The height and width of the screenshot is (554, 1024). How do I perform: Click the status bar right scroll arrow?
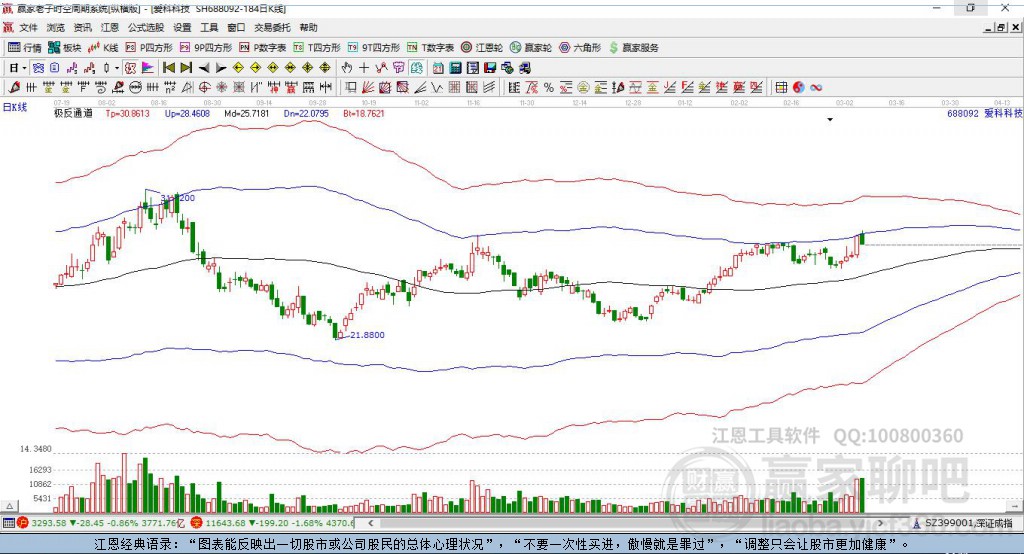click(x=881, y=523)
